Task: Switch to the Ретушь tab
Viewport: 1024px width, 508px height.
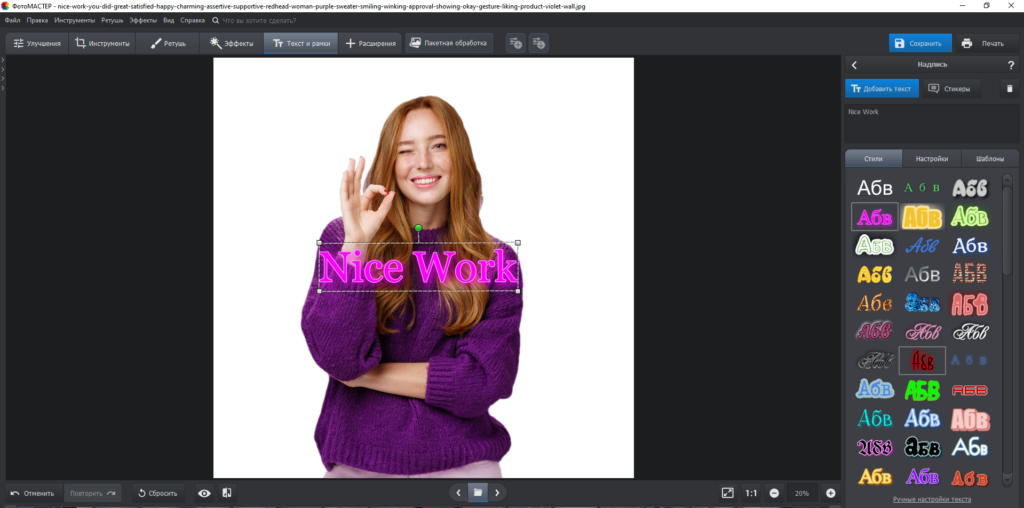Action: coord(168,44)
